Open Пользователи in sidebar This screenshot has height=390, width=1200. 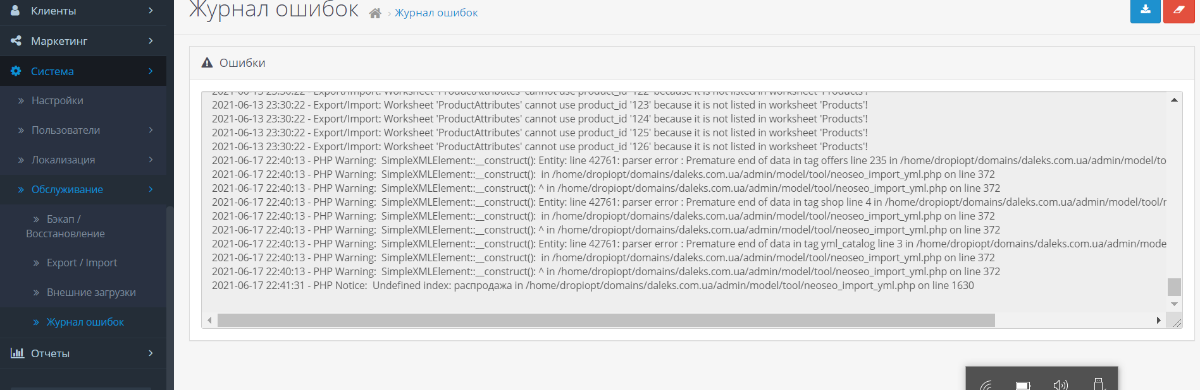pyautogui.click(x=65, y=130)
